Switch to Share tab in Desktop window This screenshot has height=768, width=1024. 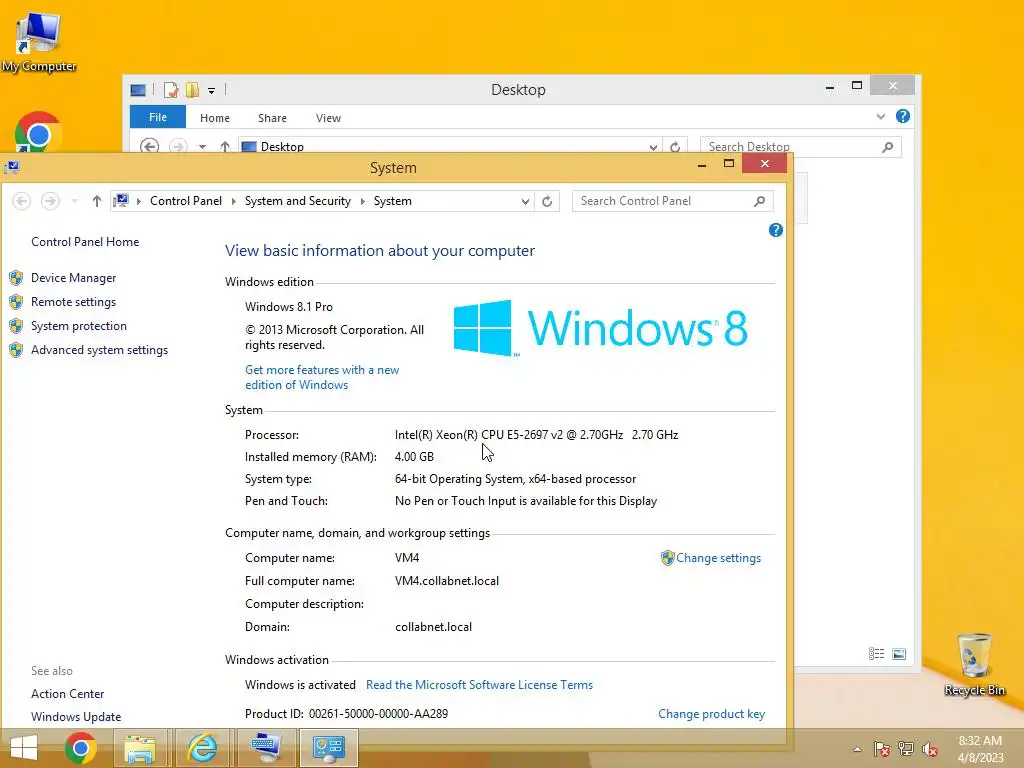tap(272, 118)
